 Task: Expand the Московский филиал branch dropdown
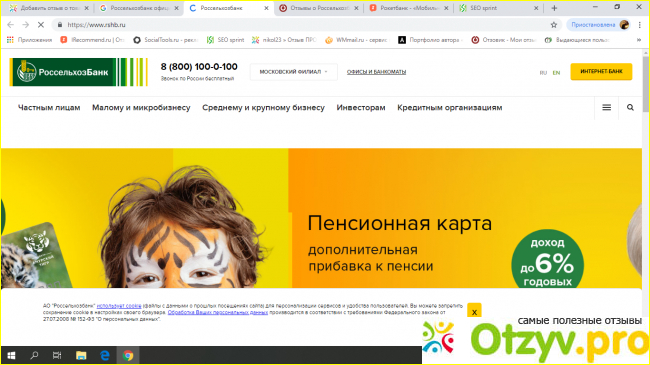tap(293, 72)
